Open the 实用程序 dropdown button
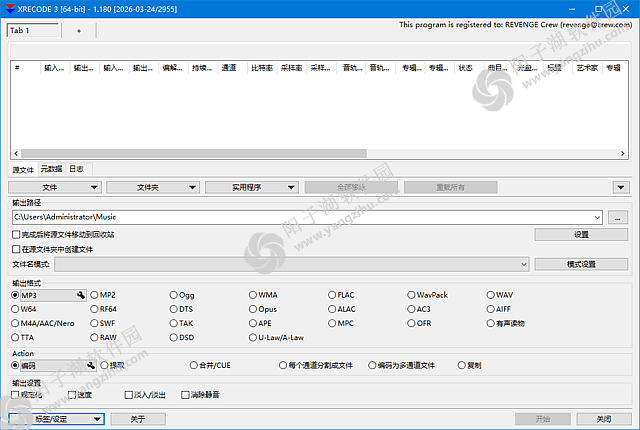640x430 pixels. pyautogui.click(x=252, y=187)
